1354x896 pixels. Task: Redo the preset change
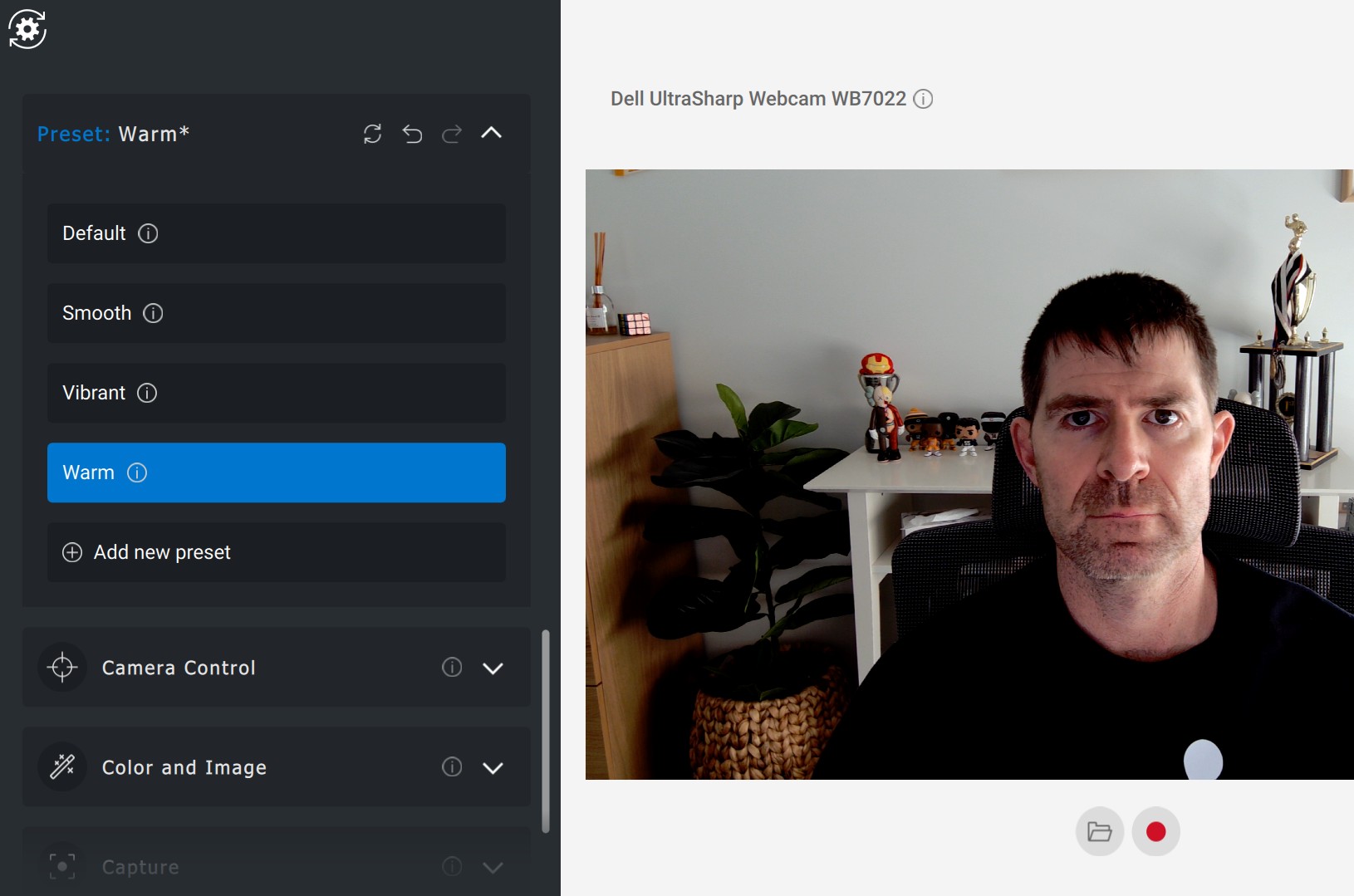(452, 134)
